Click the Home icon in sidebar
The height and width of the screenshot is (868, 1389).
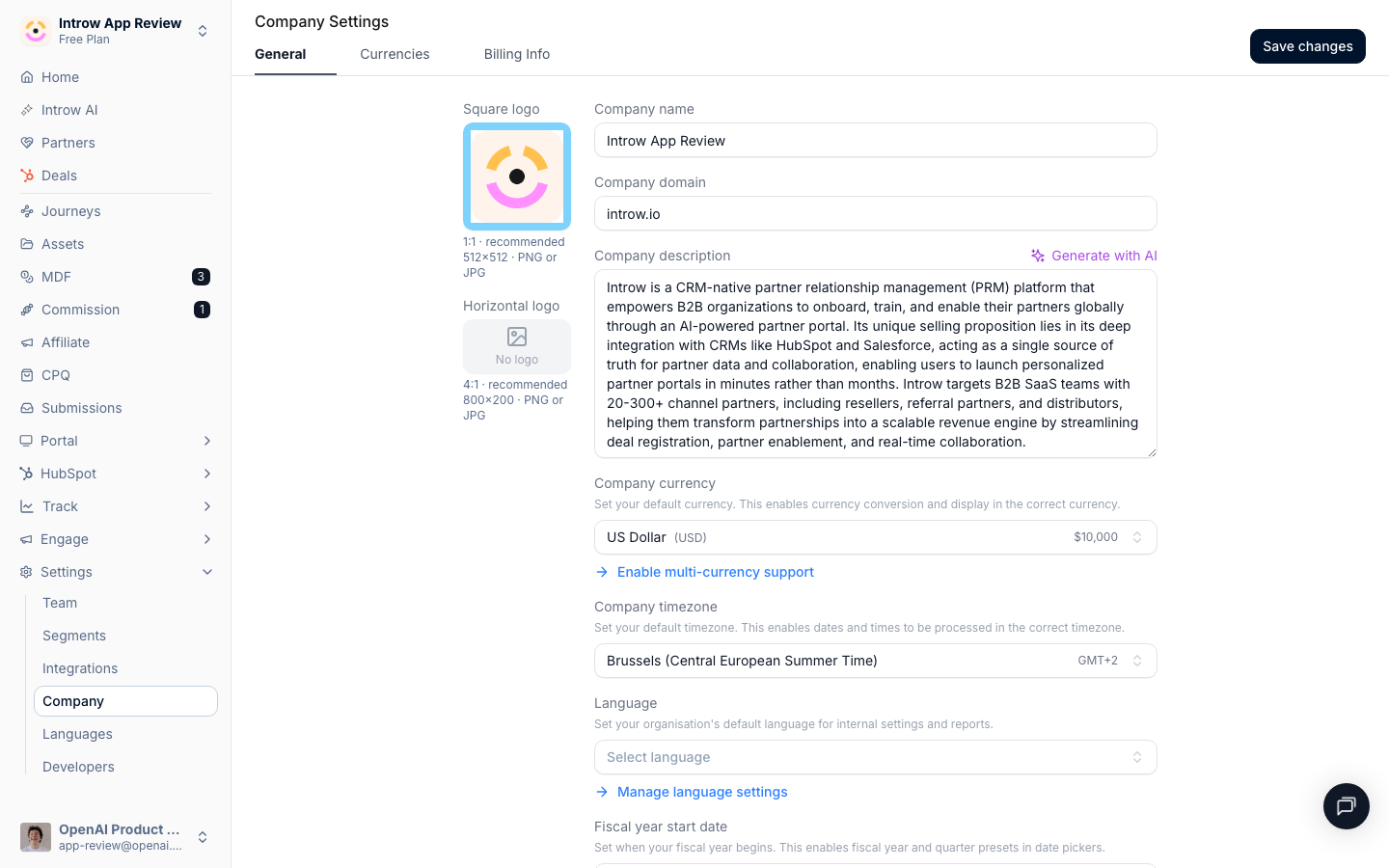point(27,77)
